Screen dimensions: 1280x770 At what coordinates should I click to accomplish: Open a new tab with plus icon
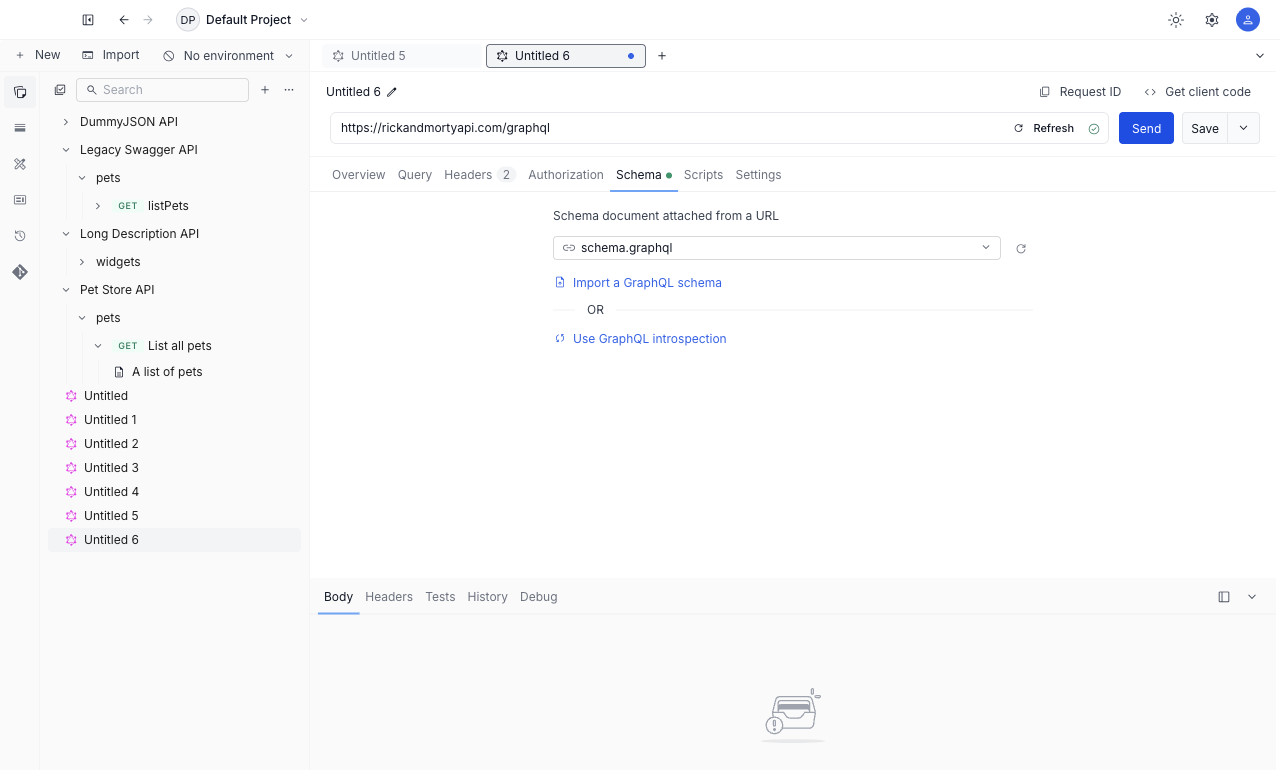coord(662,56)
